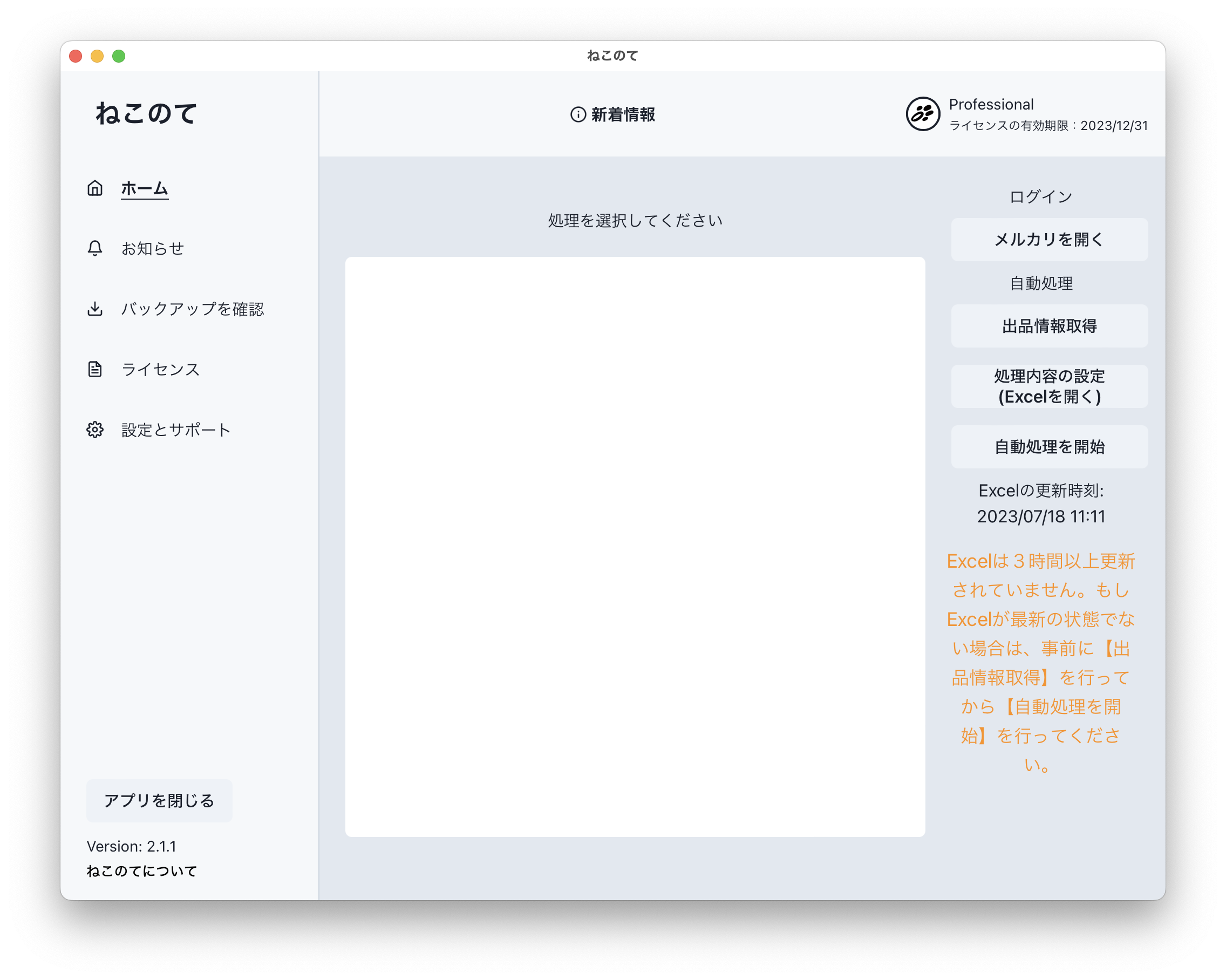Click the ログイン section label

click(x=1040, y=197)
